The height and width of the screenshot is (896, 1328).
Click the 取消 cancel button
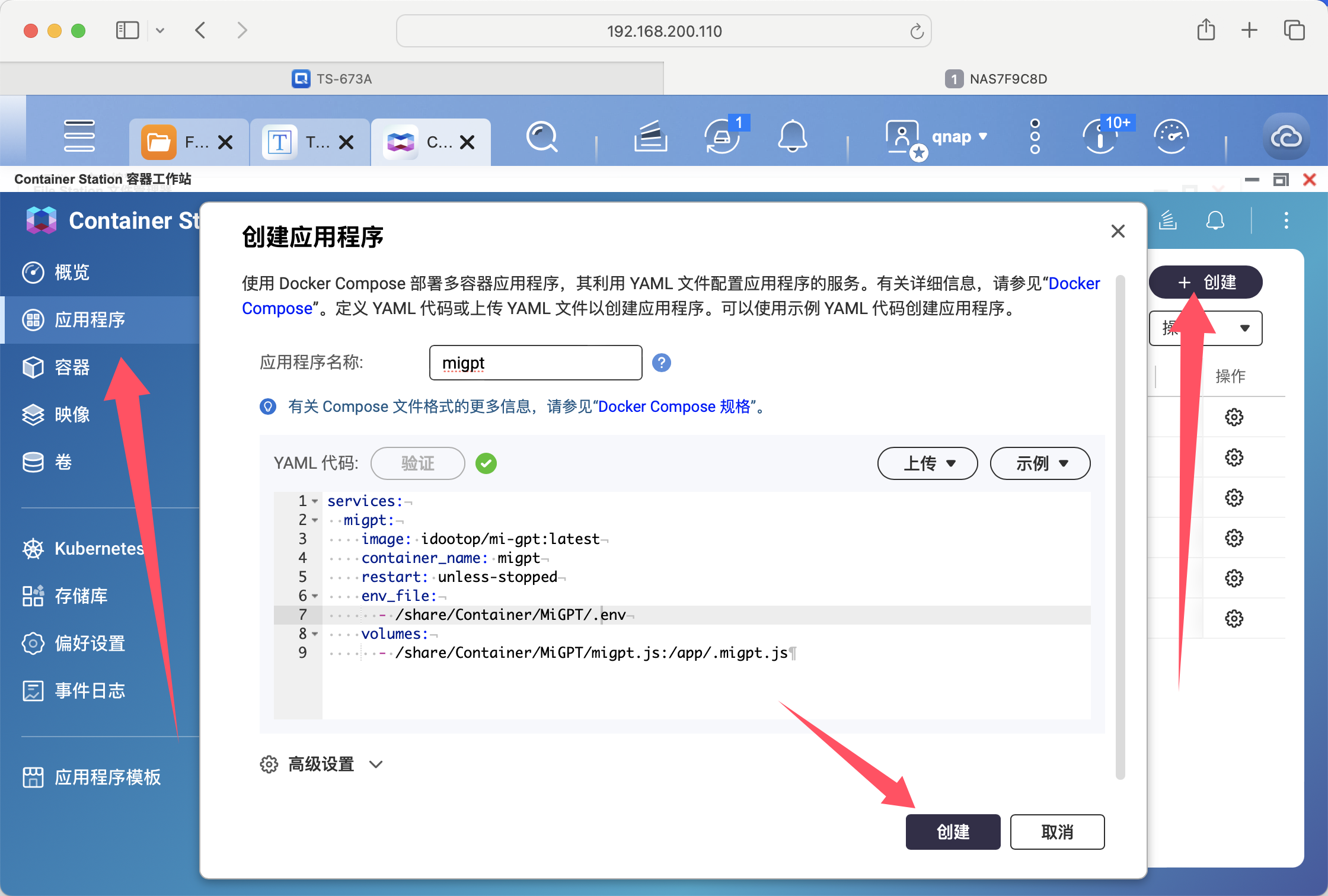(1058, 832)
